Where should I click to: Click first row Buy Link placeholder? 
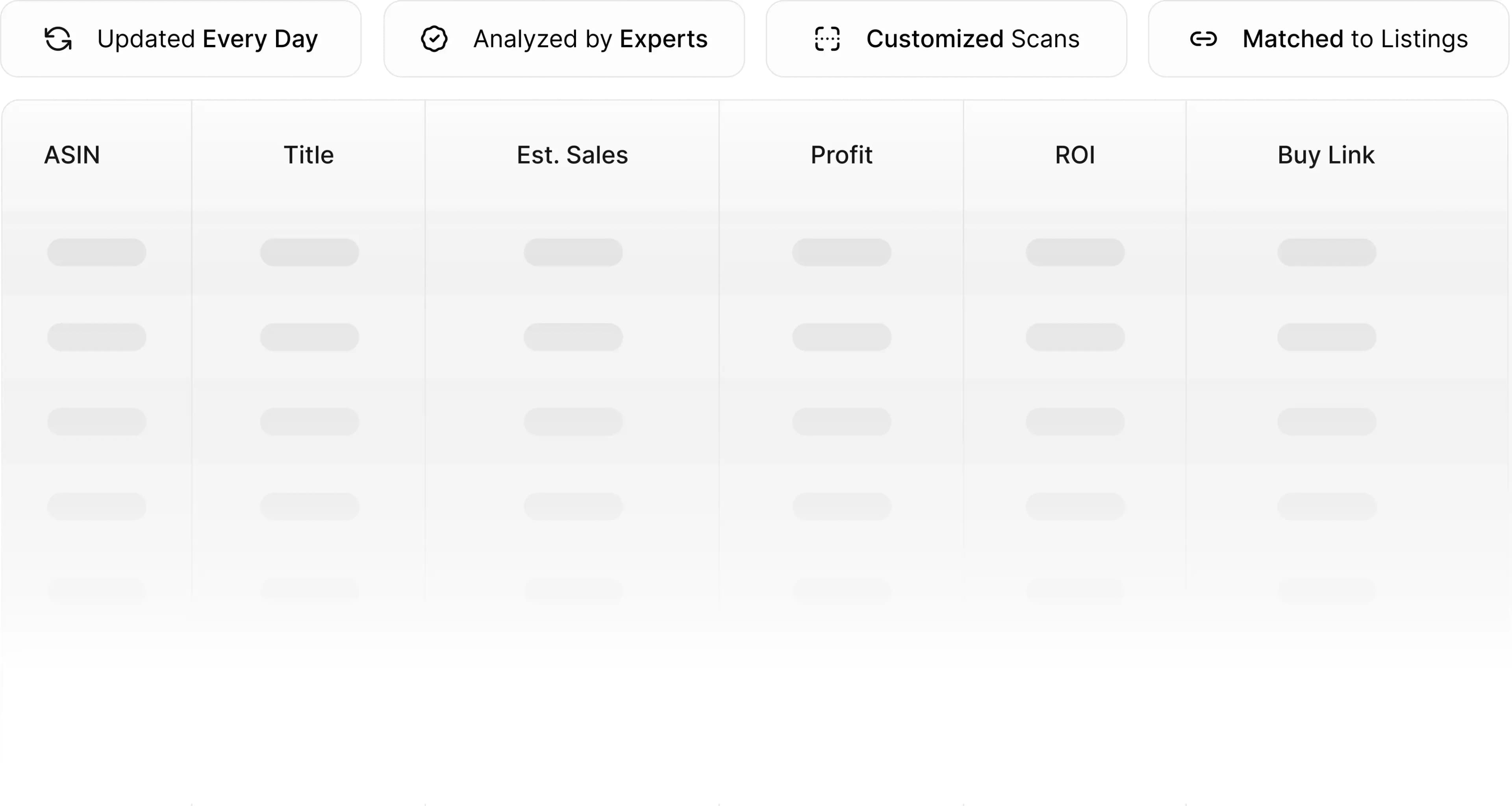pos(1327,253)
